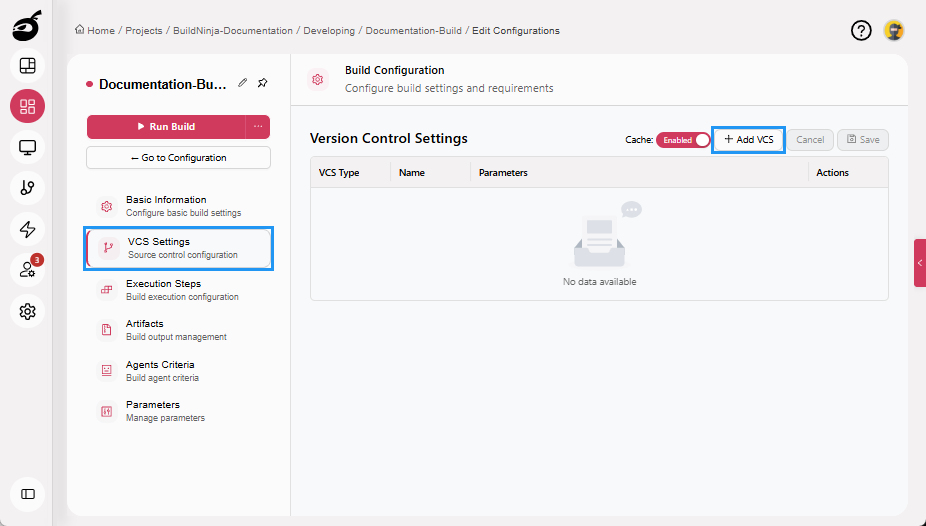Image resolution: width=926 pixels, height=526 pixels.
Task: Select Artifacts section
Action: (x=178, y=330)
